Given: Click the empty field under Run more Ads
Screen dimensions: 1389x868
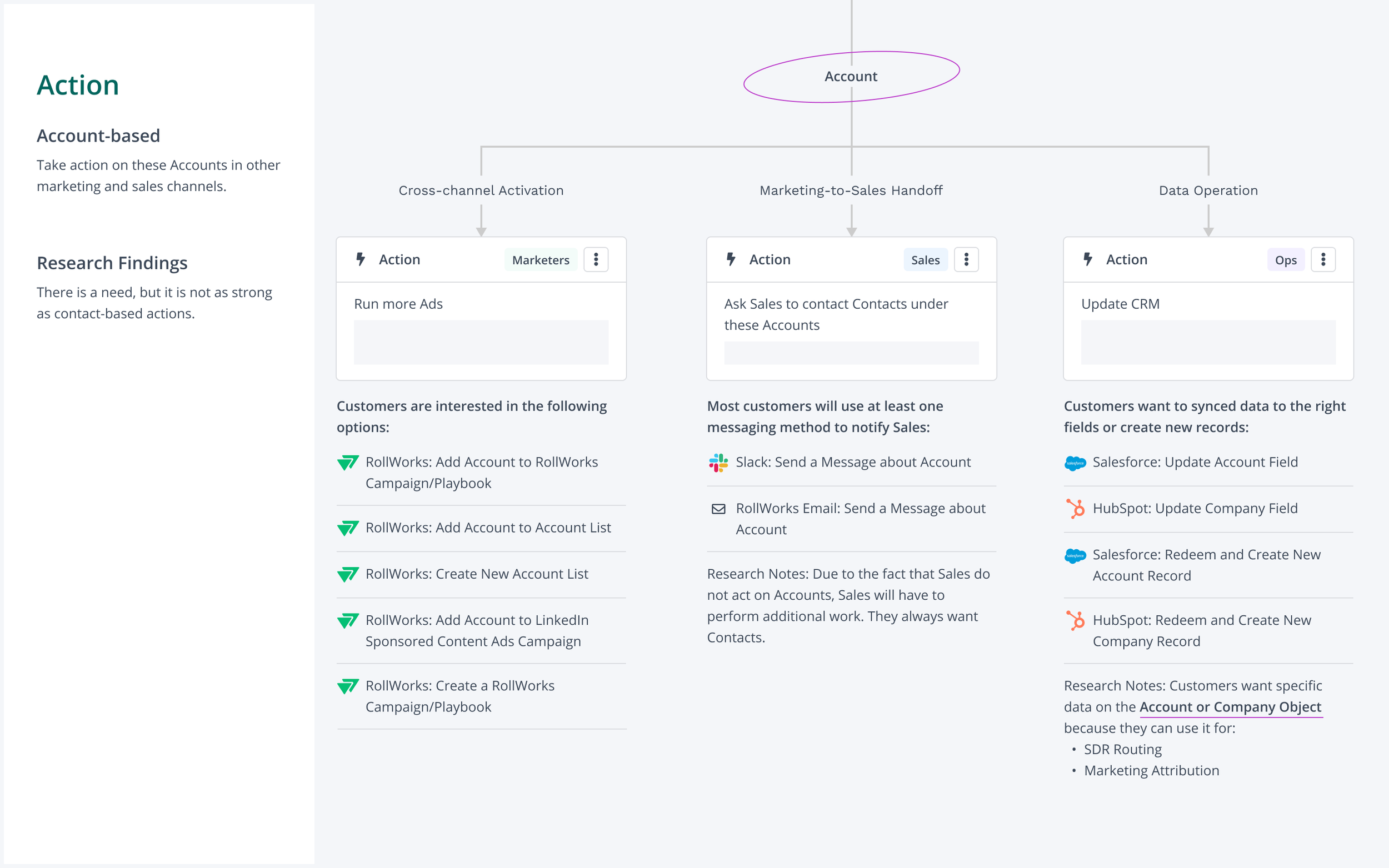Looking at the screenshot, I should coord(481,342).
